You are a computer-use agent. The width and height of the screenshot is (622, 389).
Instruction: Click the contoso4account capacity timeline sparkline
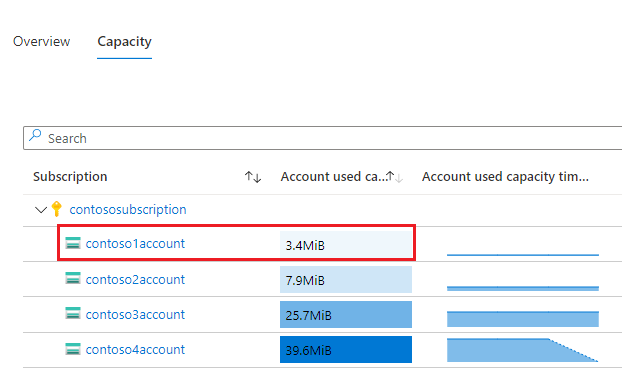tap(522, 350)
